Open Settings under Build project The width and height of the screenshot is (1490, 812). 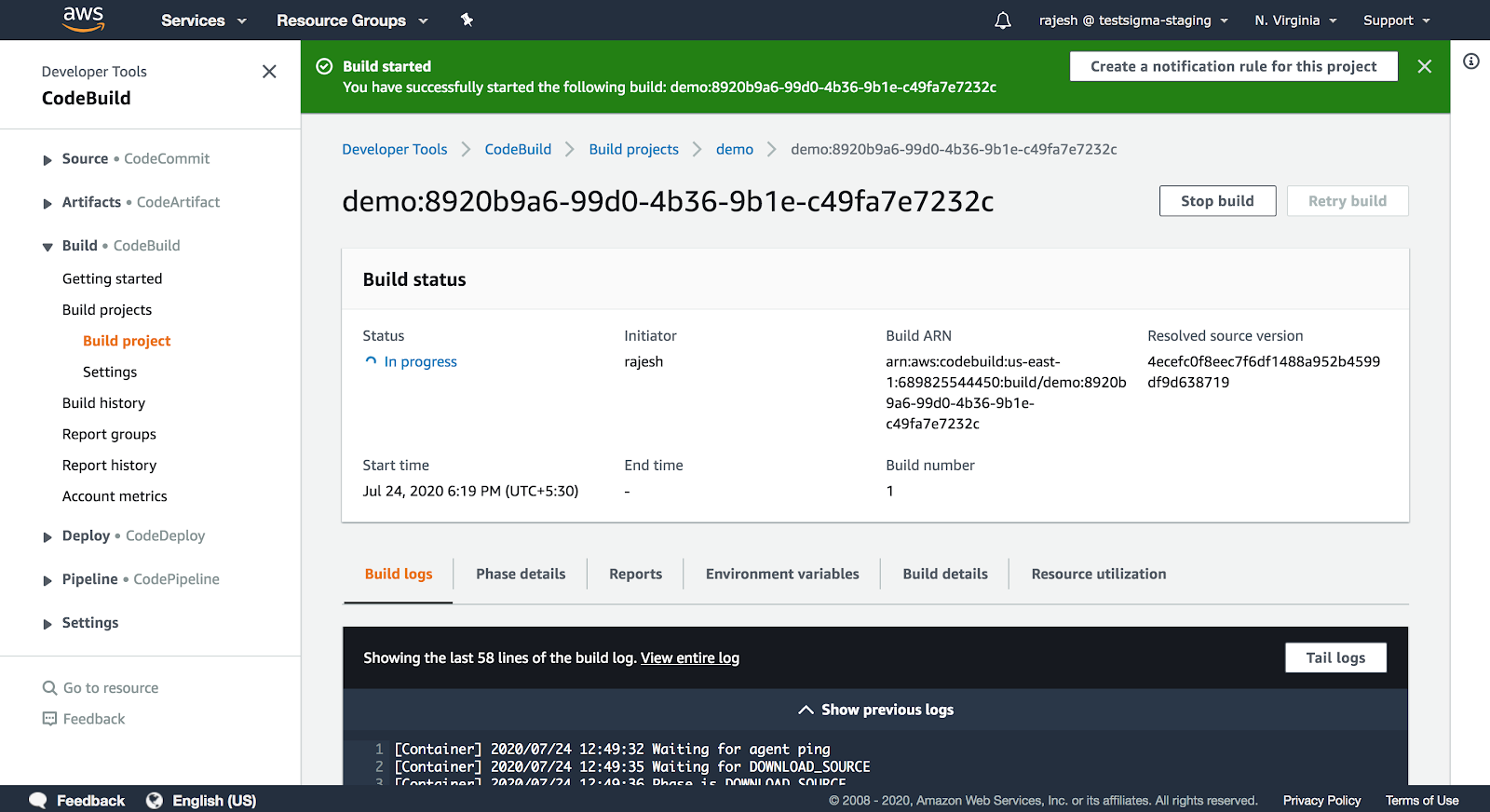click(x=110, y=372)
